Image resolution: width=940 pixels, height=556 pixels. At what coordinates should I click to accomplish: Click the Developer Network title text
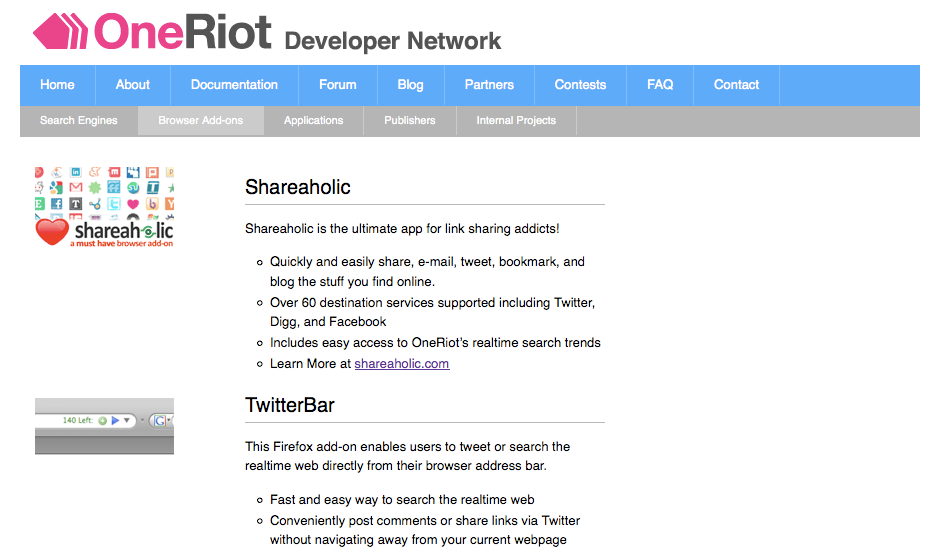pos(393,41)
